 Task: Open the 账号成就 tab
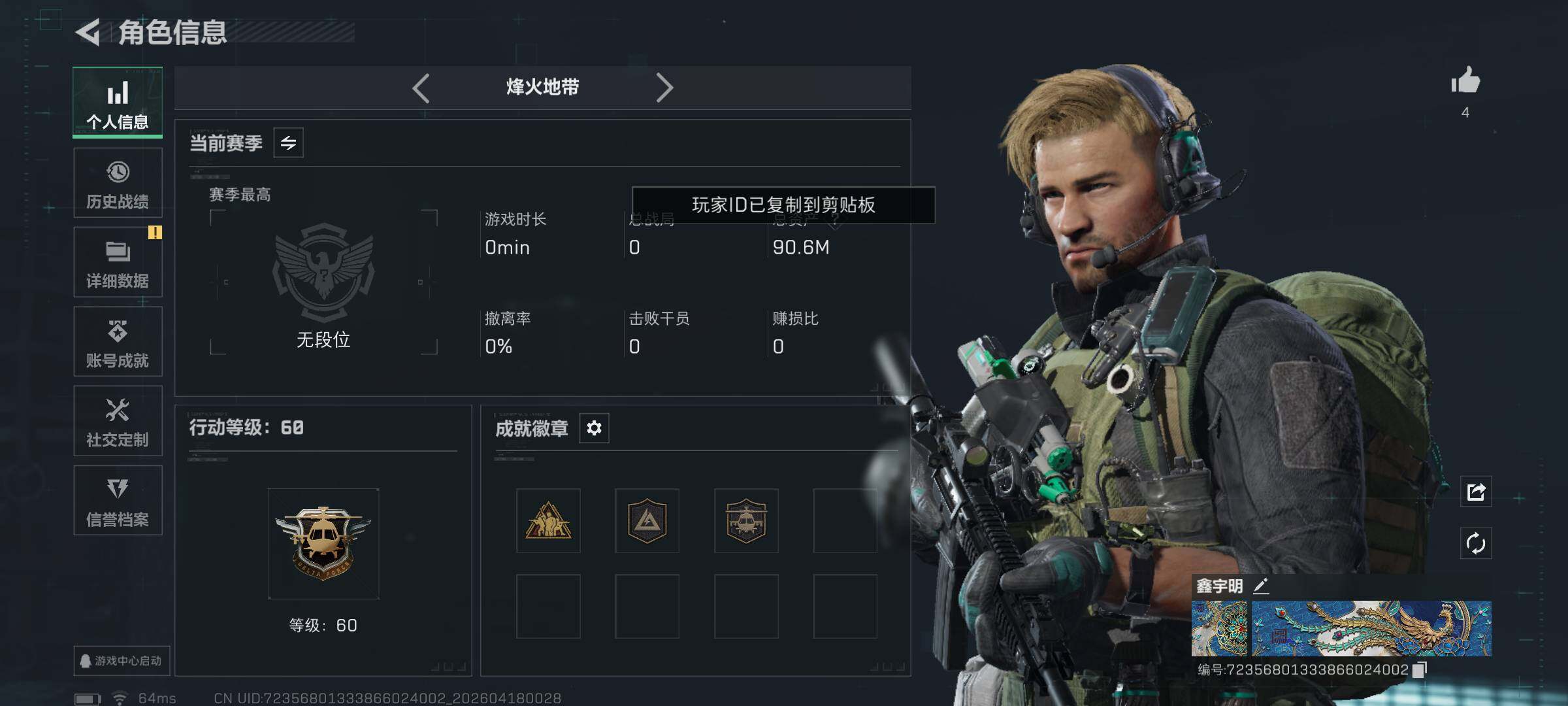coord(118,342)
